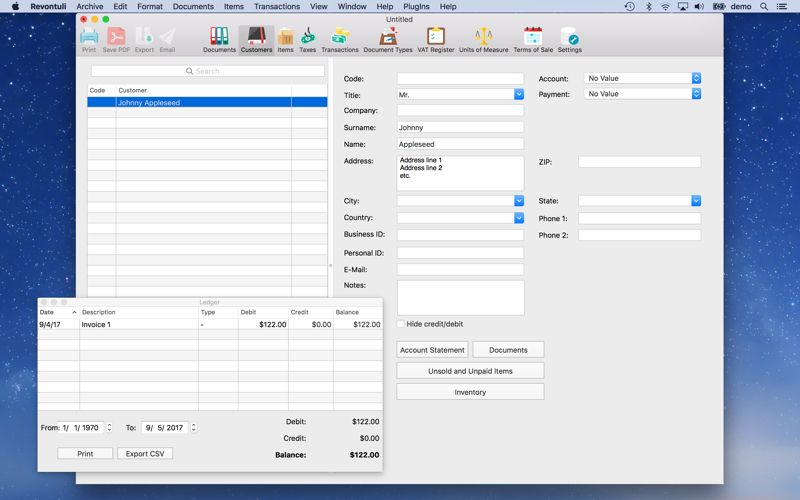Image resolution: width=800 pixels, height=500 pixels.
Task: Click the Surname field containing Johnny
Action: (460, 128)
